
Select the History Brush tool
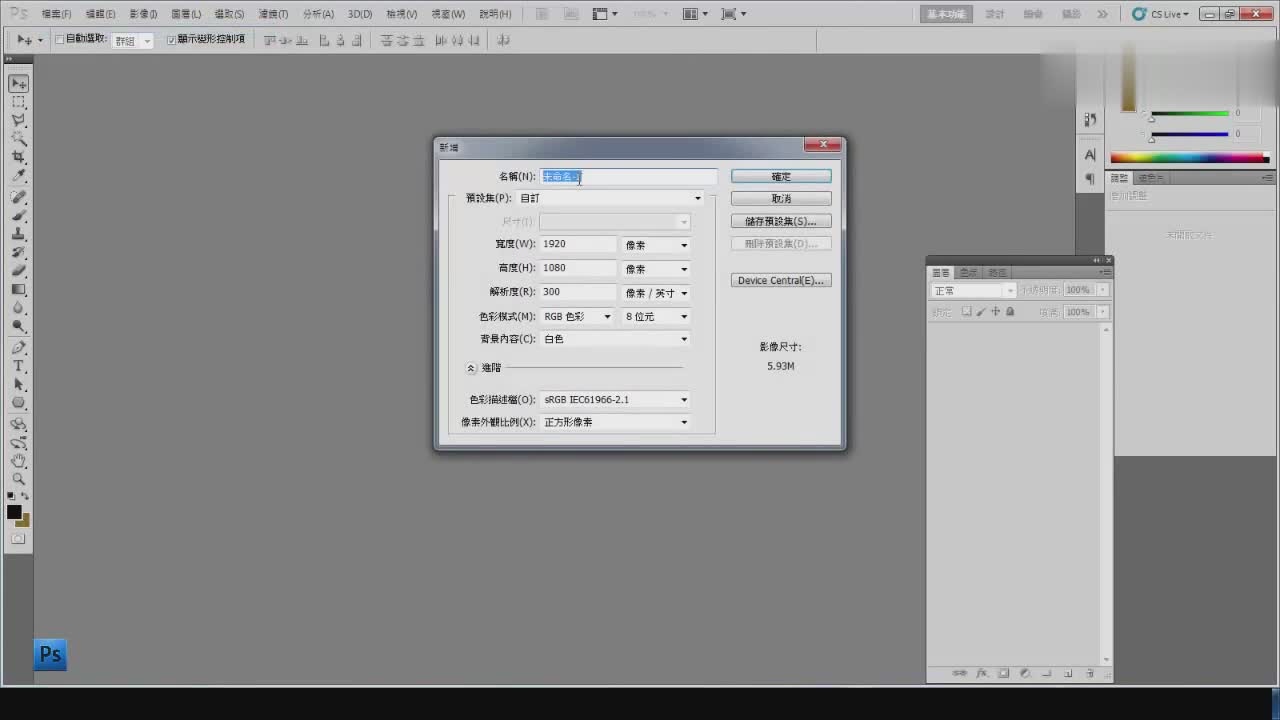click(x=18, y=252)
